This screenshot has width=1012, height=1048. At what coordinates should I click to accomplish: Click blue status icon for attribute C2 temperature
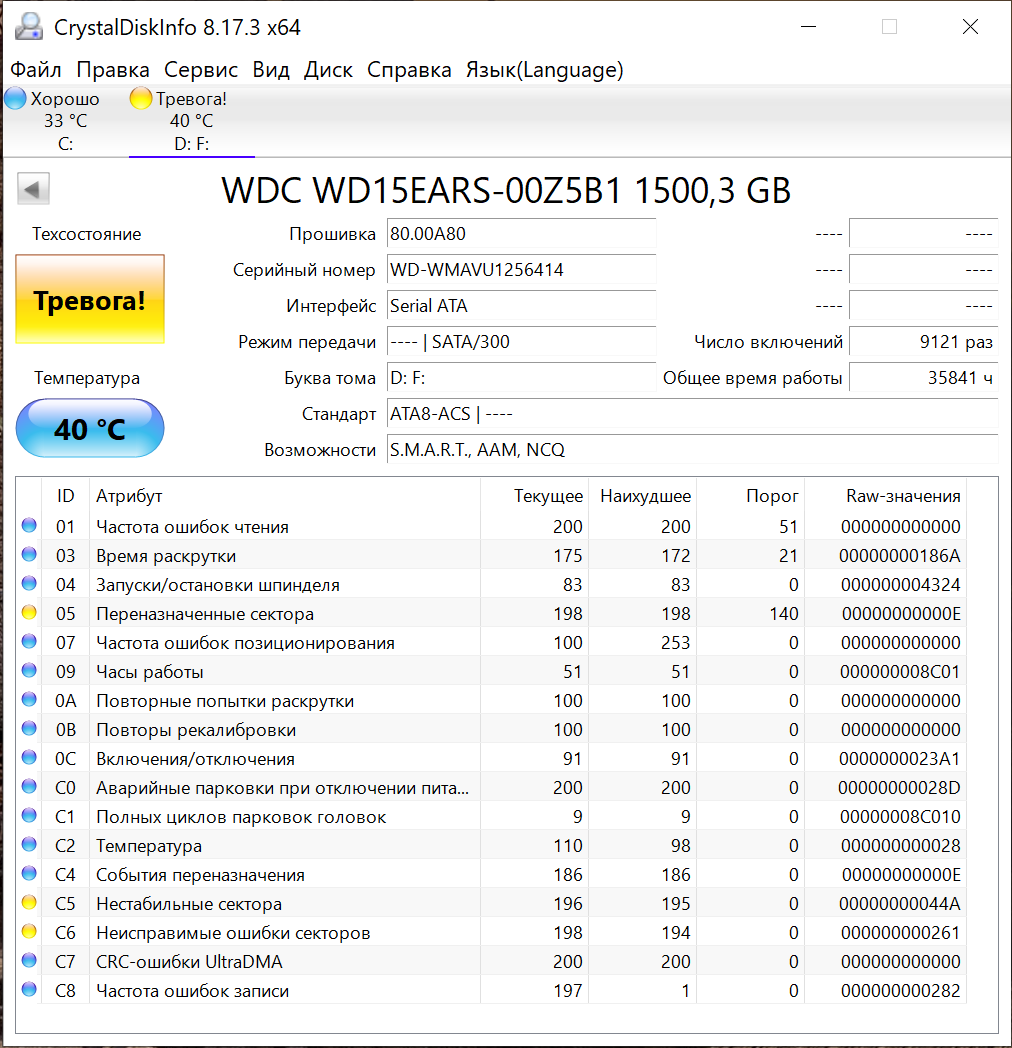point(30,845)
